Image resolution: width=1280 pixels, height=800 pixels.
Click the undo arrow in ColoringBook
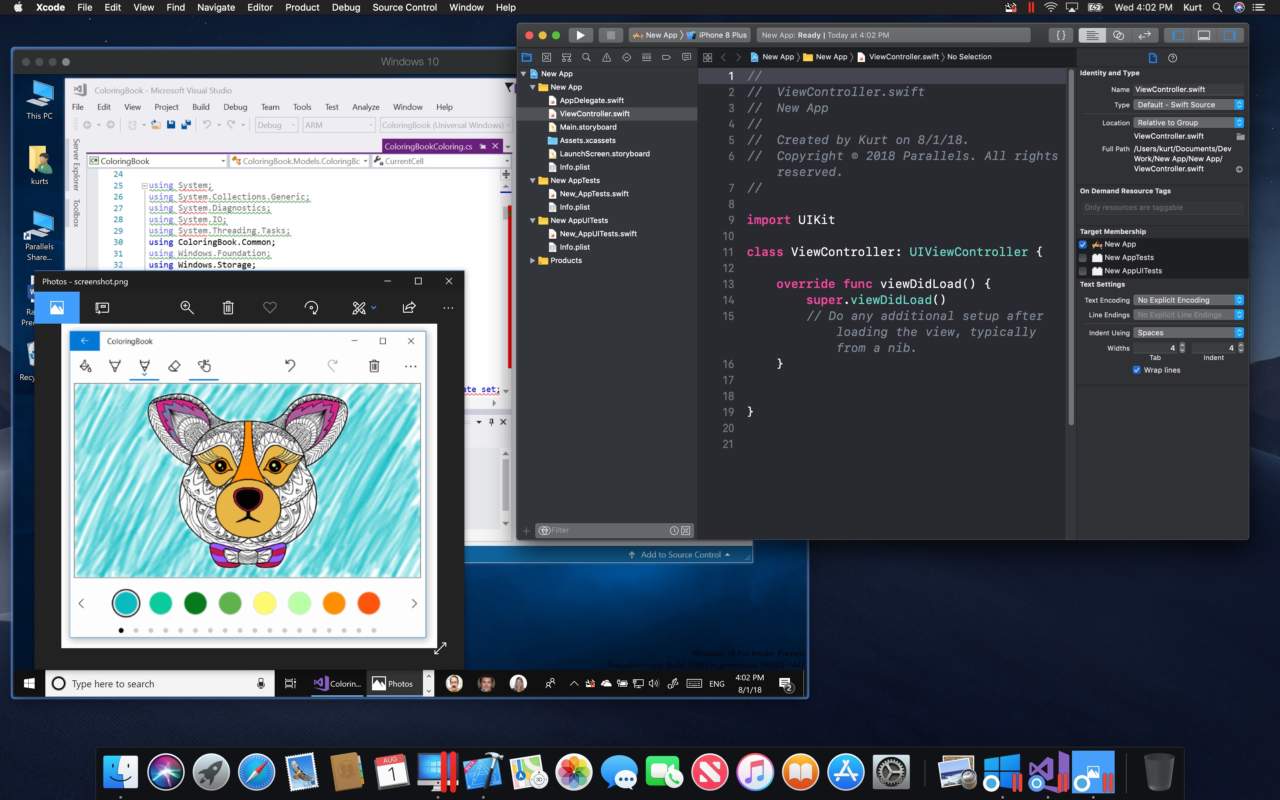pos(290,367)
